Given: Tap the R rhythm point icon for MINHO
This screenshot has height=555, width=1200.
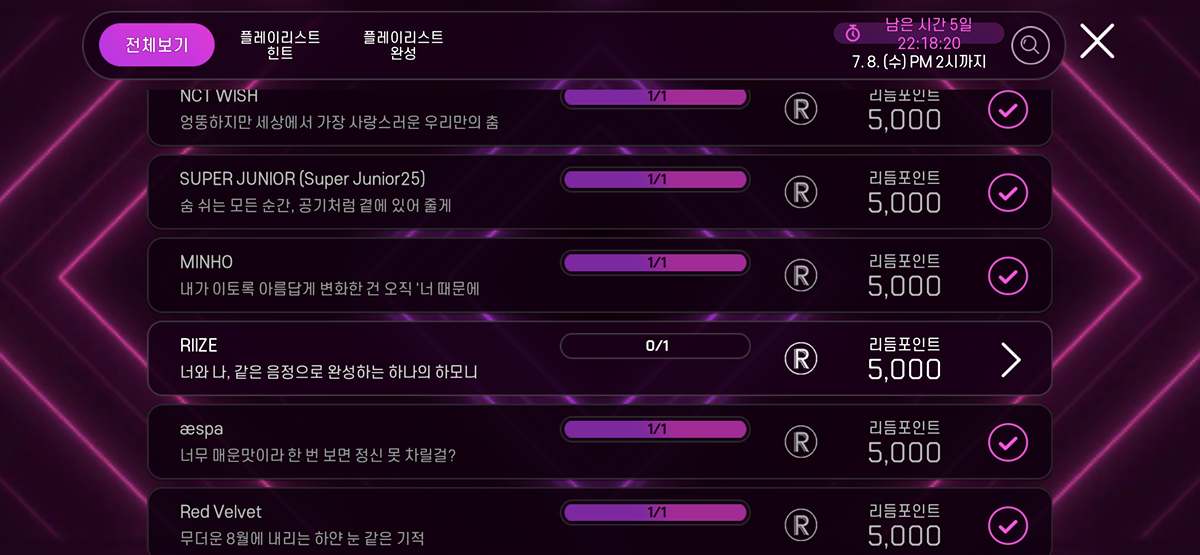Looking at the screenshot, I should tap(800, 275).
